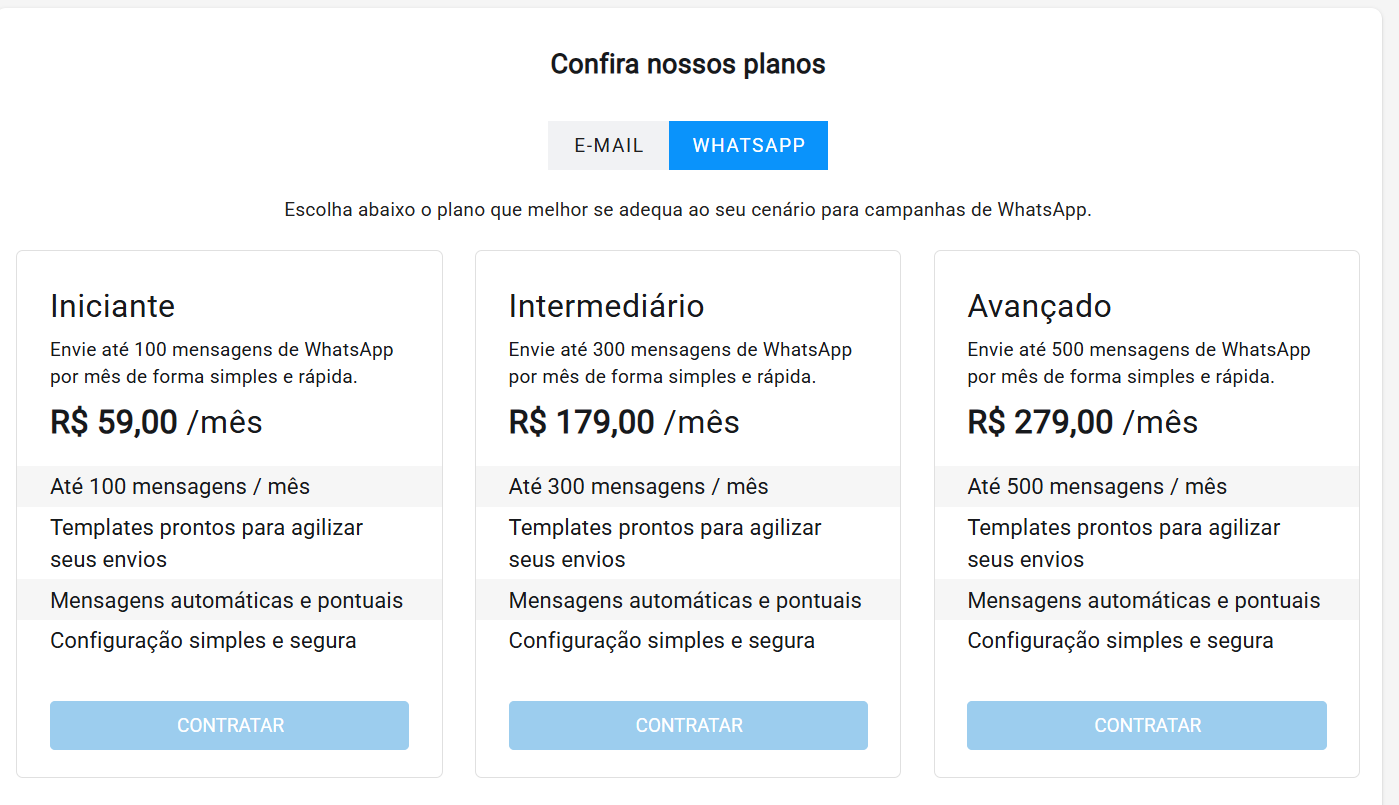Image resolution: width=1399 pixels, height=805 pixels.
Task: Switch to the E-MAIL plans tab
Action: point(608,146)
